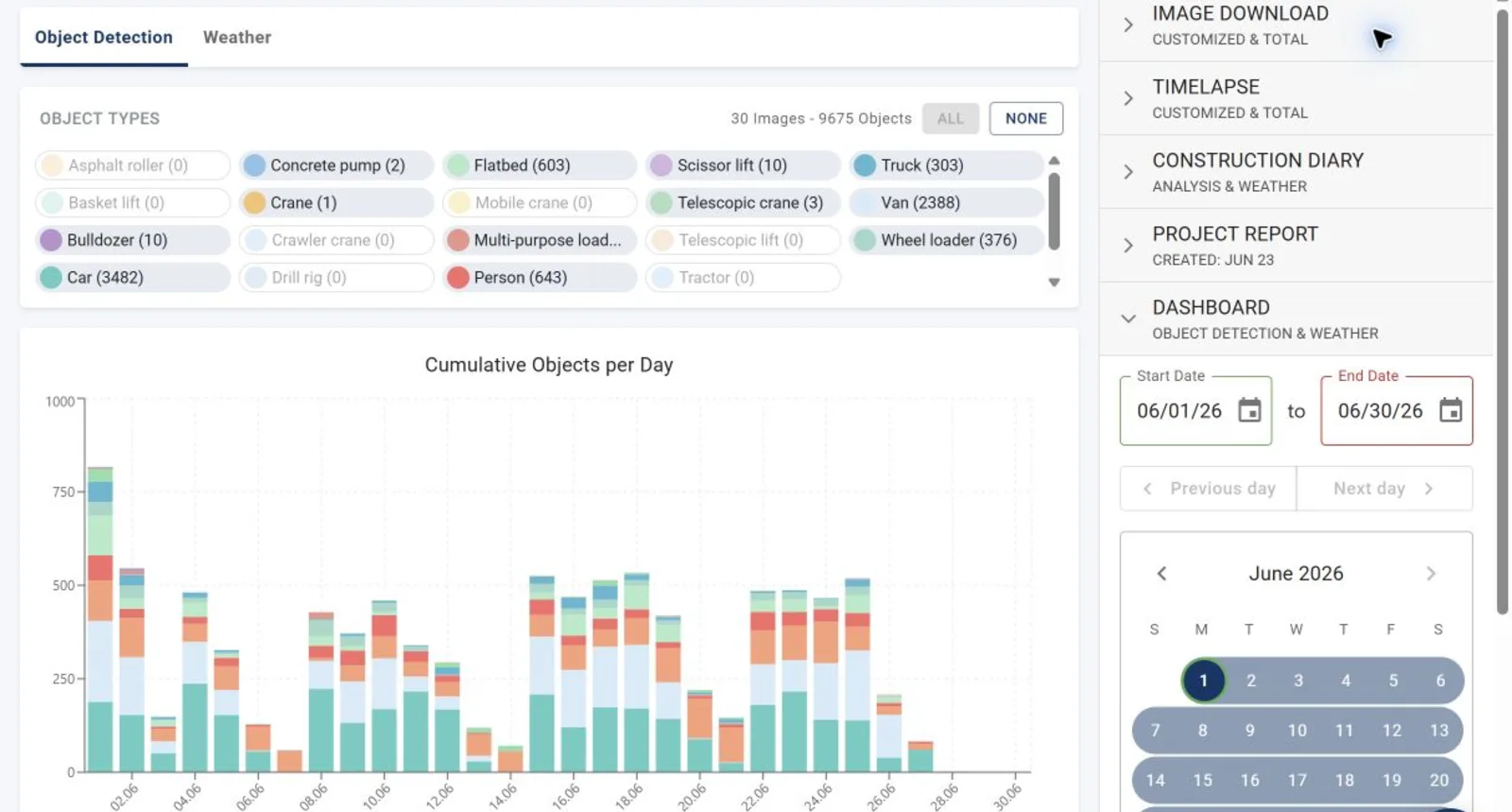The image size is (1512, 812).
Task: Open the Start Date calendar icon
Action: point(1249,410)
